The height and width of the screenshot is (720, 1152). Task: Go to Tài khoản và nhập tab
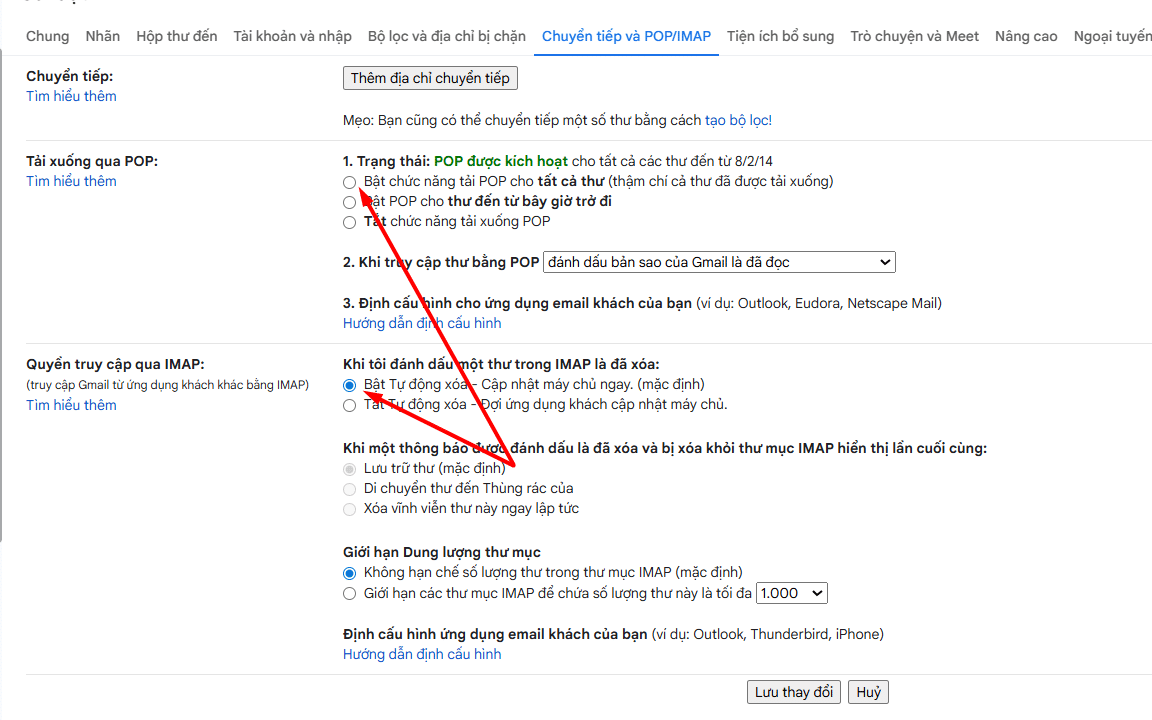[x=292, y=36]
